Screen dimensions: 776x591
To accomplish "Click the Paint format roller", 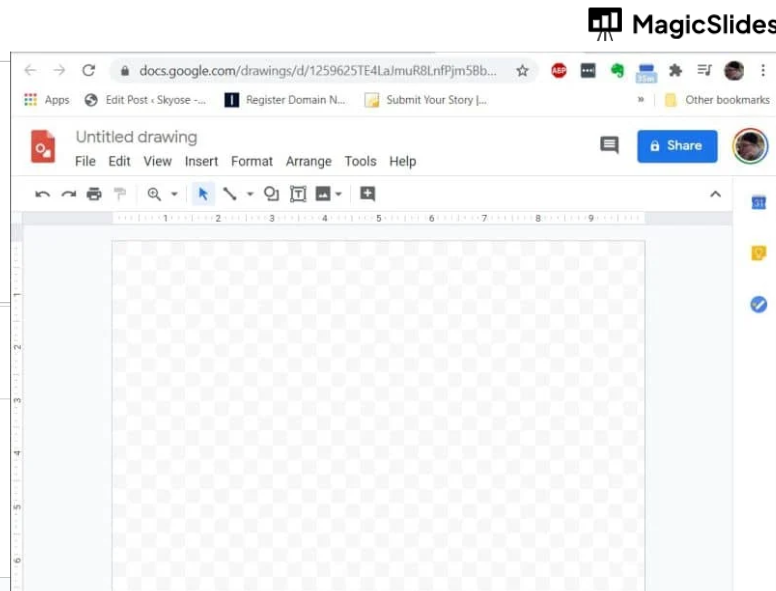I will tap(120, 194).
